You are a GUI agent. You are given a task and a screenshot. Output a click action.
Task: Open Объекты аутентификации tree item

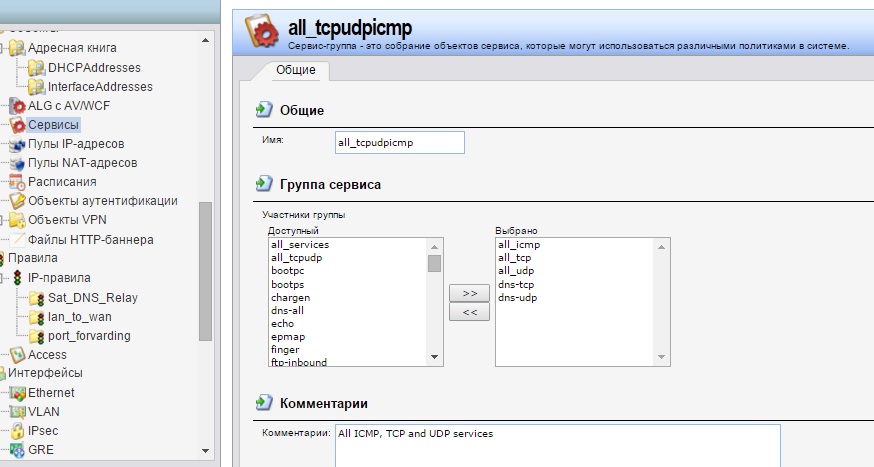(x=103, y=201)
